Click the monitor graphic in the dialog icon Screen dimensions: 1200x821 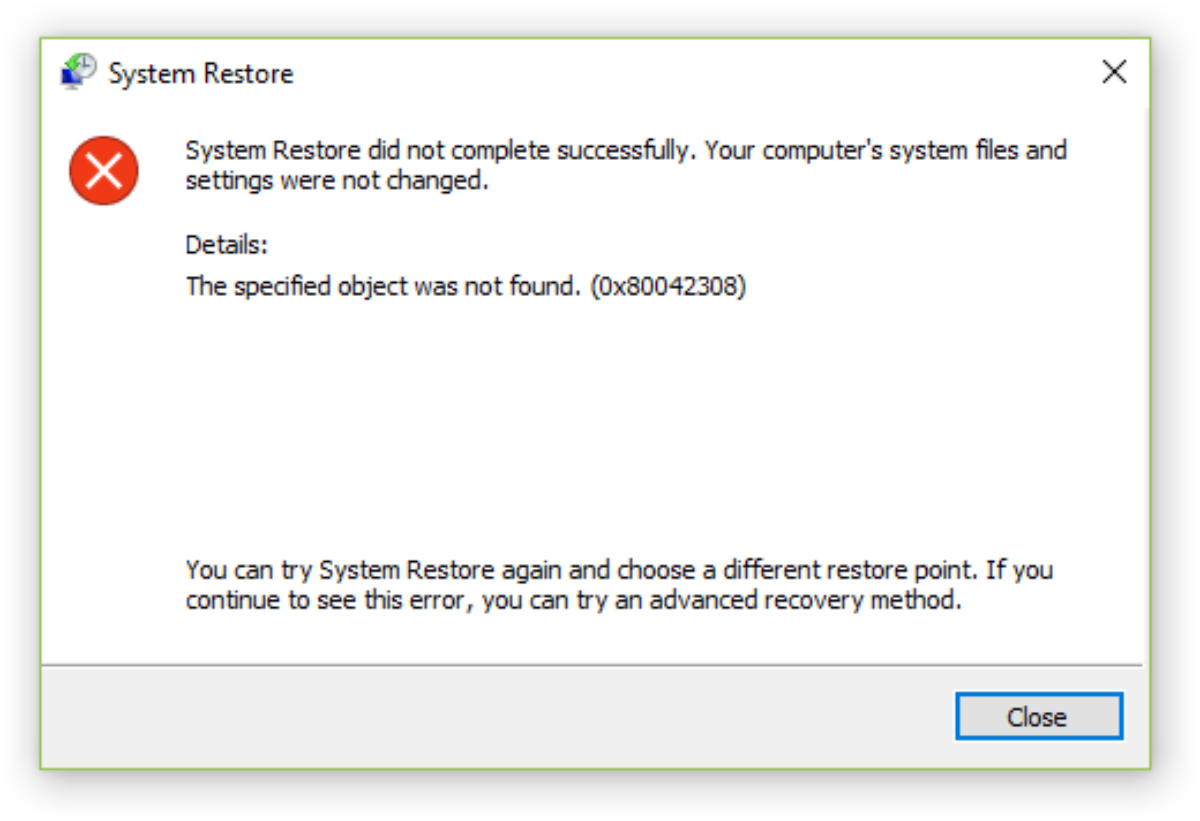68,78
